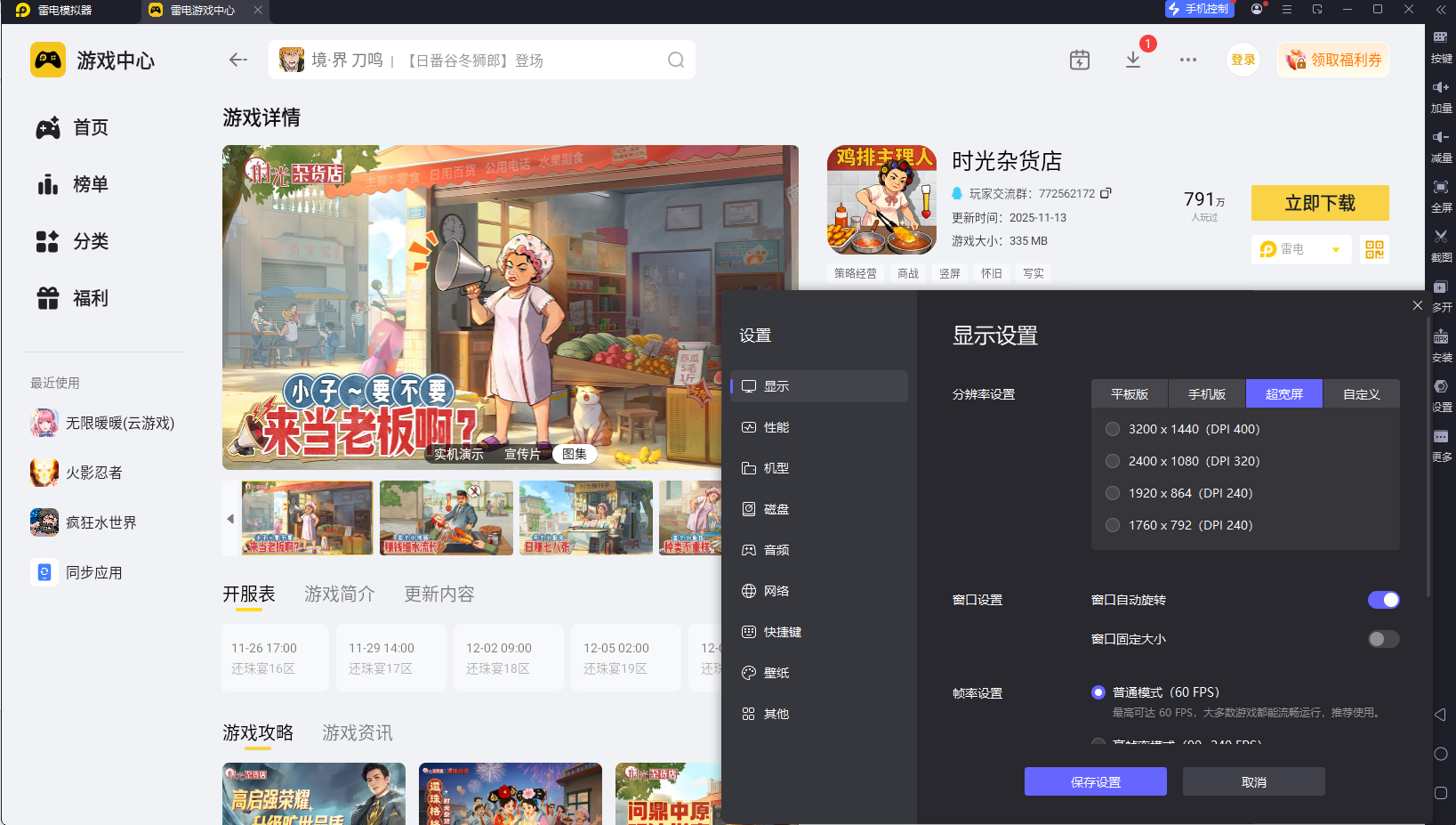
Task: Open multi-instance manager in sidebar
Action: tap(1441, 287)
